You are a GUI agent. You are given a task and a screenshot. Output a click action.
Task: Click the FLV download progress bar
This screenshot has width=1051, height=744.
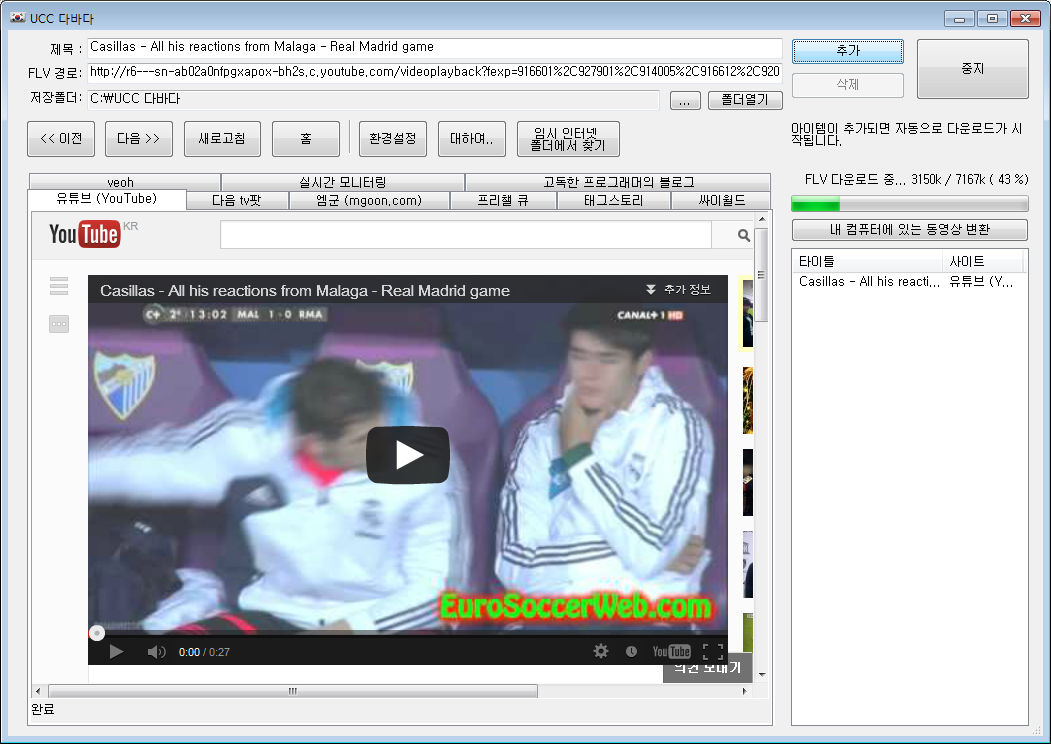[910, 204]
